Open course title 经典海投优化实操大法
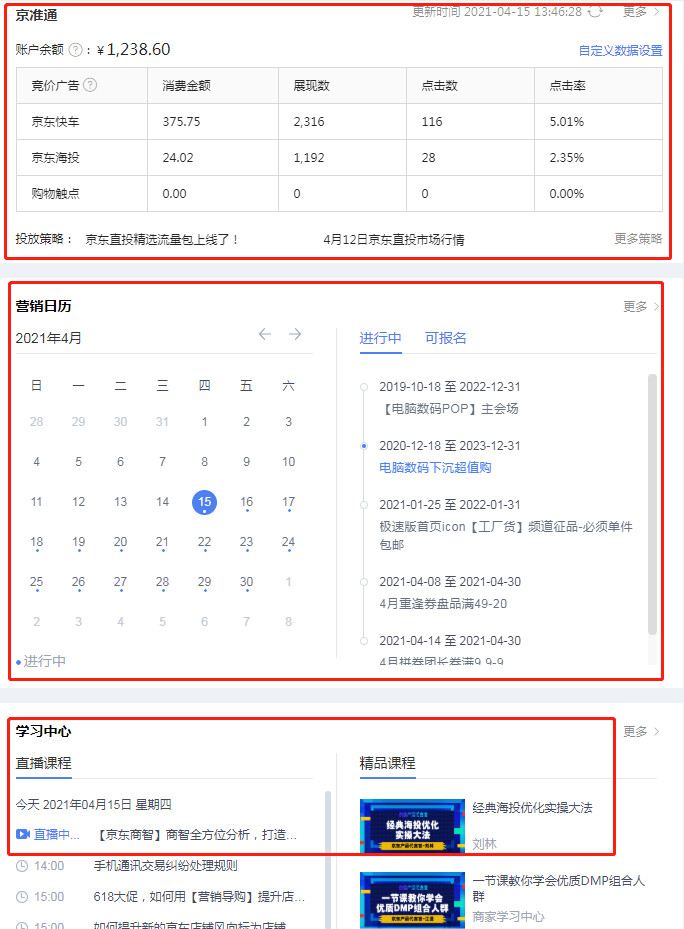The height and width of the screenshot is (929, 684). (x=532, y=808)
